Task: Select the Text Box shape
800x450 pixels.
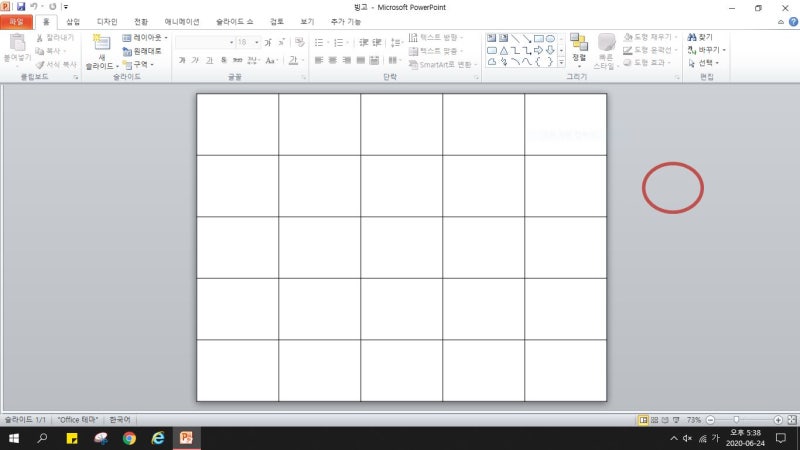Action: [x=491, y=39]
